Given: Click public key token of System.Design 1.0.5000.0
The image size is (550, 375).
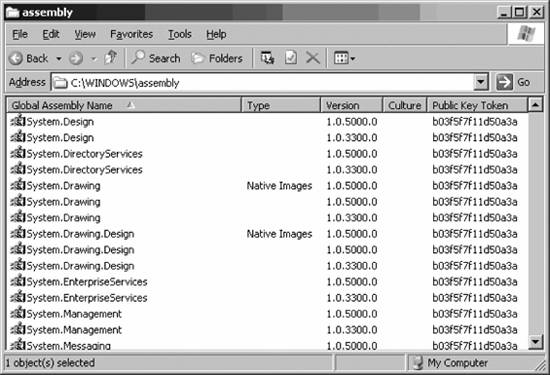Looking at the screenshot, I should 475,122.
